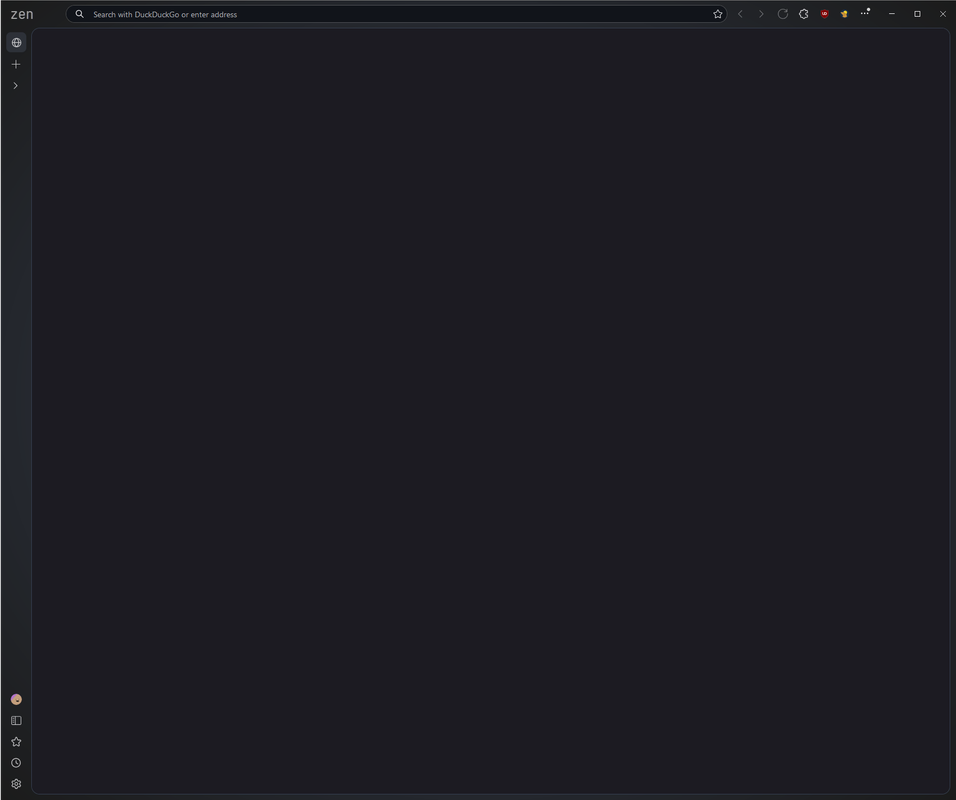Go forward using the forward arrow
This screenshot has width=956, height=800.
[761, 14]
